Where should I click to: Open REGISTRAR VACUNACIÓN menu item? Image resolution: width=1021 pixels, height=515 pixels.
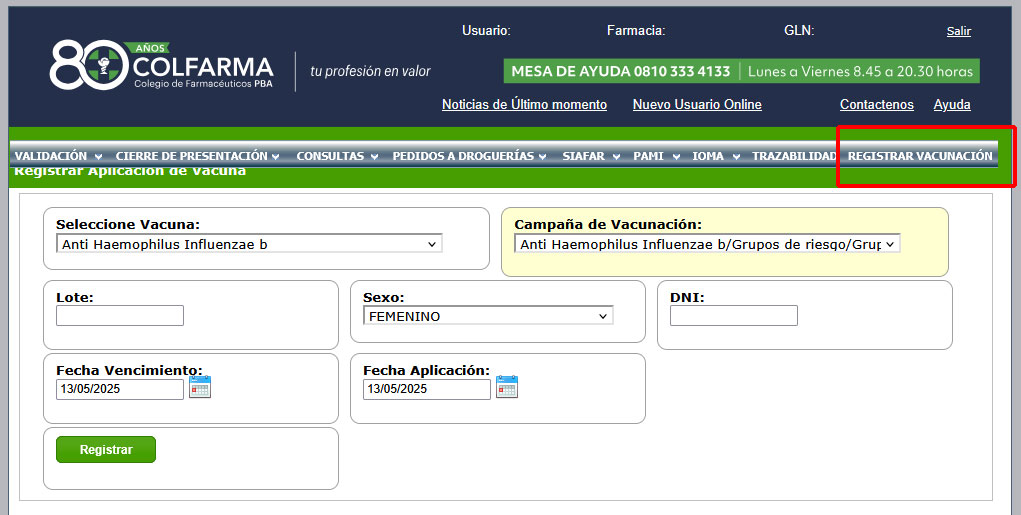(x=919, y=156)
